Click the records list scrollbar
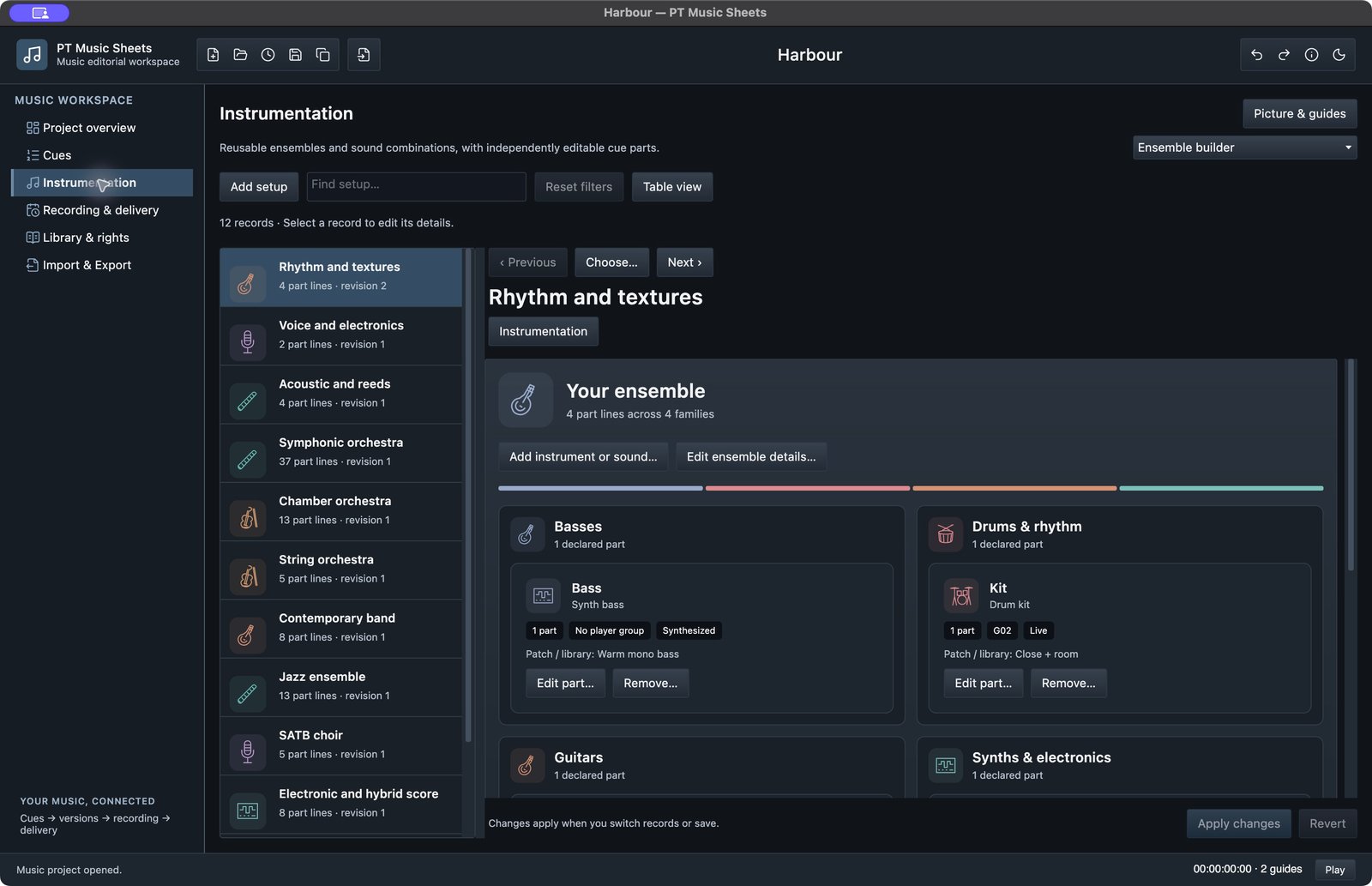This screenshot has height=886, width=1372. click(468, 496)
